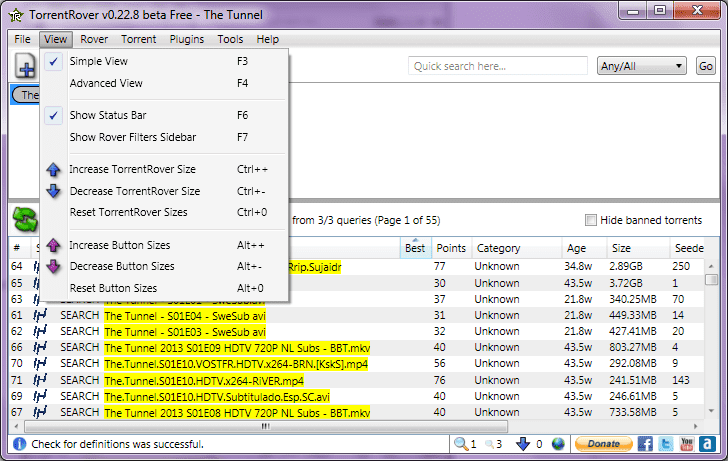Select 'The Tunnel 2013 S01E08 HDTV 720P NL Subs' row

tap(357, 412)
